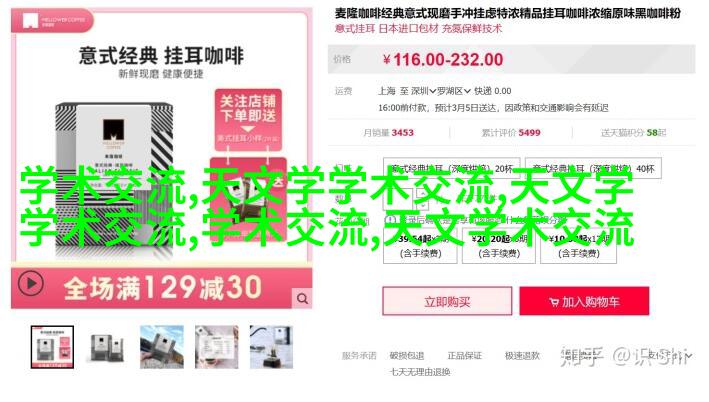709x402 pixels.
Task: Open the 累计评价 5499 reviews tab
Action: click(511, 132)
